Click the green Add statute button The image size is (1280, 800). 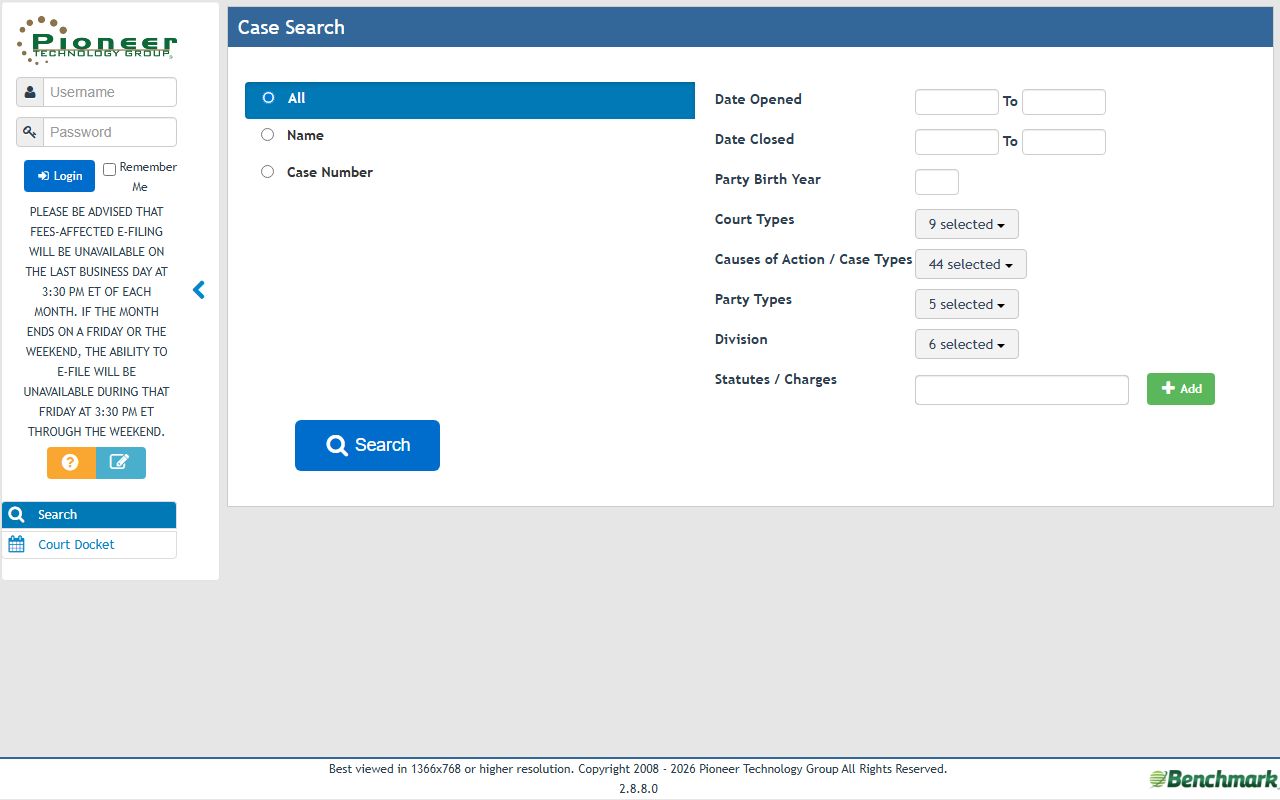click(x=1181, y=389)
